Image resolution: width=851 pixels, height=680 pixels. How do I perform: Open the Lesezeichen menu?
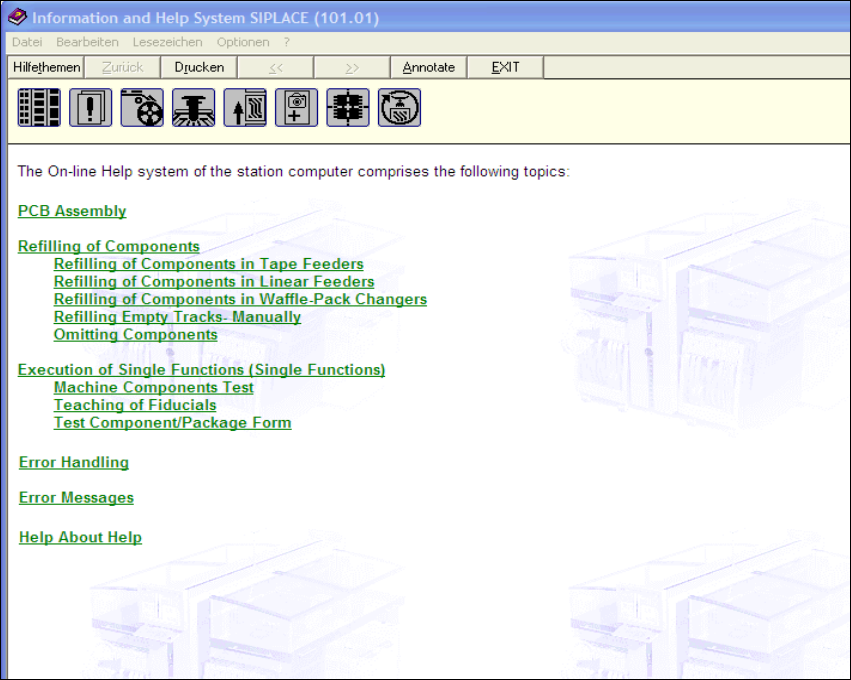click(x=168, y=42)
